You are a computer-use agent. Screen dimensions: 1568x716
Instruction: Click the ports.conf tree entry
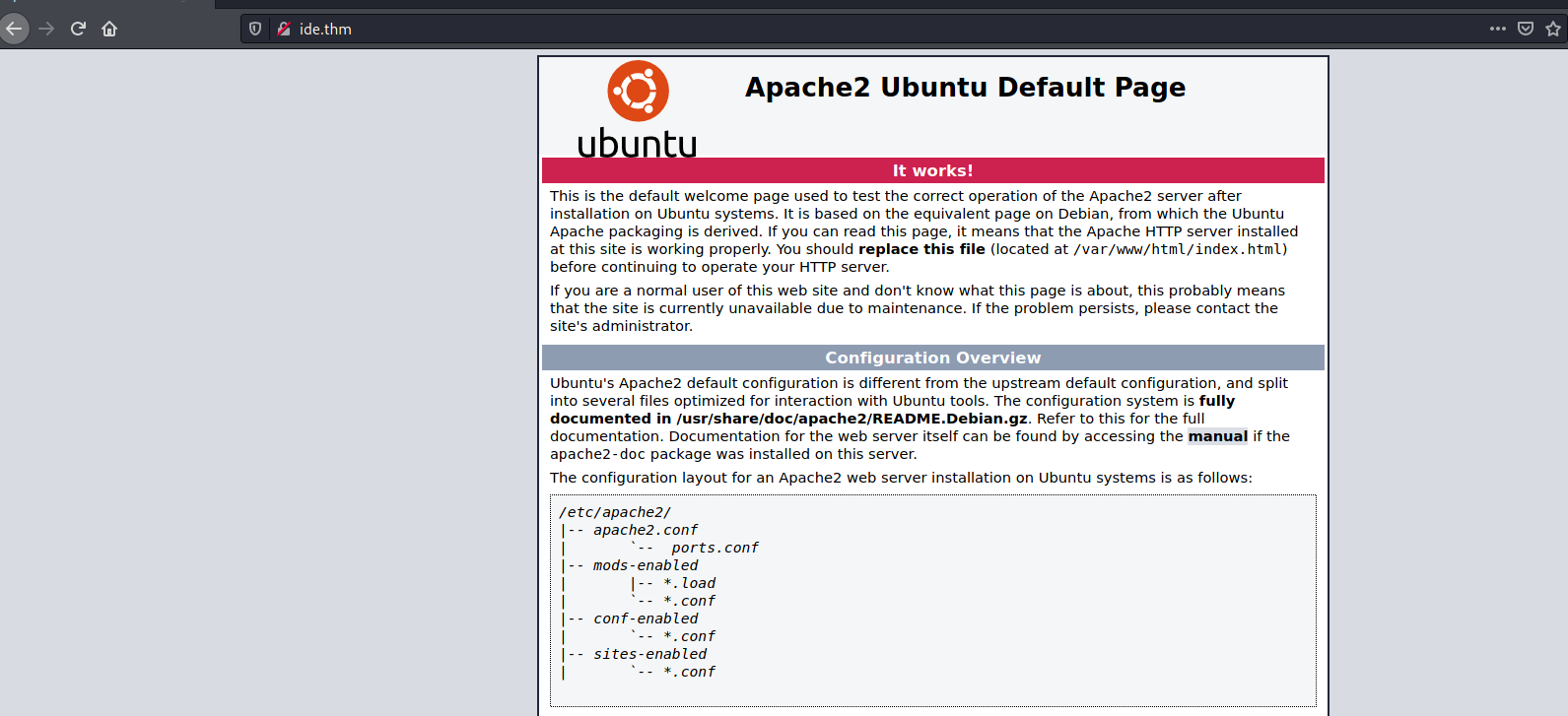click(x=715, y=548)
